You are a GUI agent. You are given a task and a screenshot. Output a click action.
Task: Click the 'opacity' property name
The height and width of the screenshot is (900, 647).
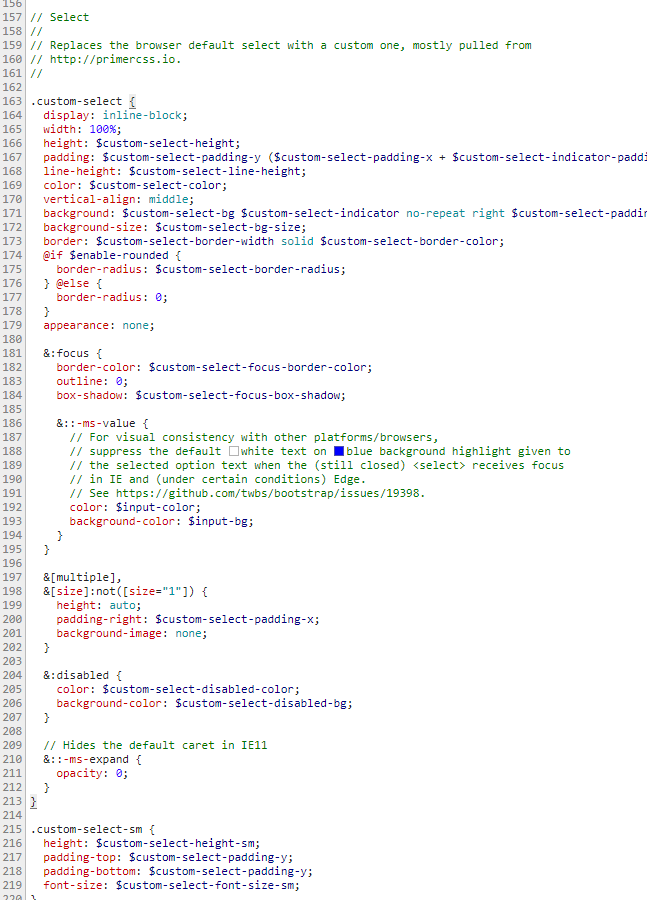[x=80, y=773]
